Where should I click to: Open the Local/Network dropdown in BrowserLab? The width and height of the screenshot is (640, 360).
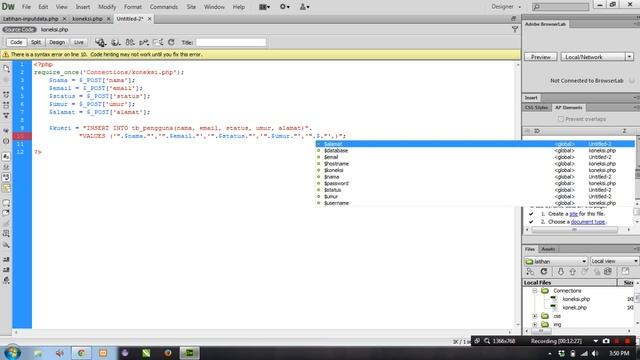click(x=597, y=57)
